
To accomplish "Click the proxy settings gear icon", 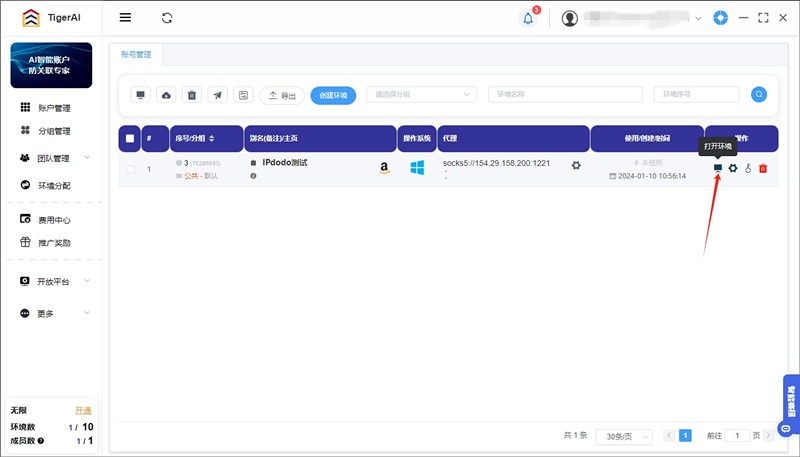I will pyautogui.click(x=576, y=165).
